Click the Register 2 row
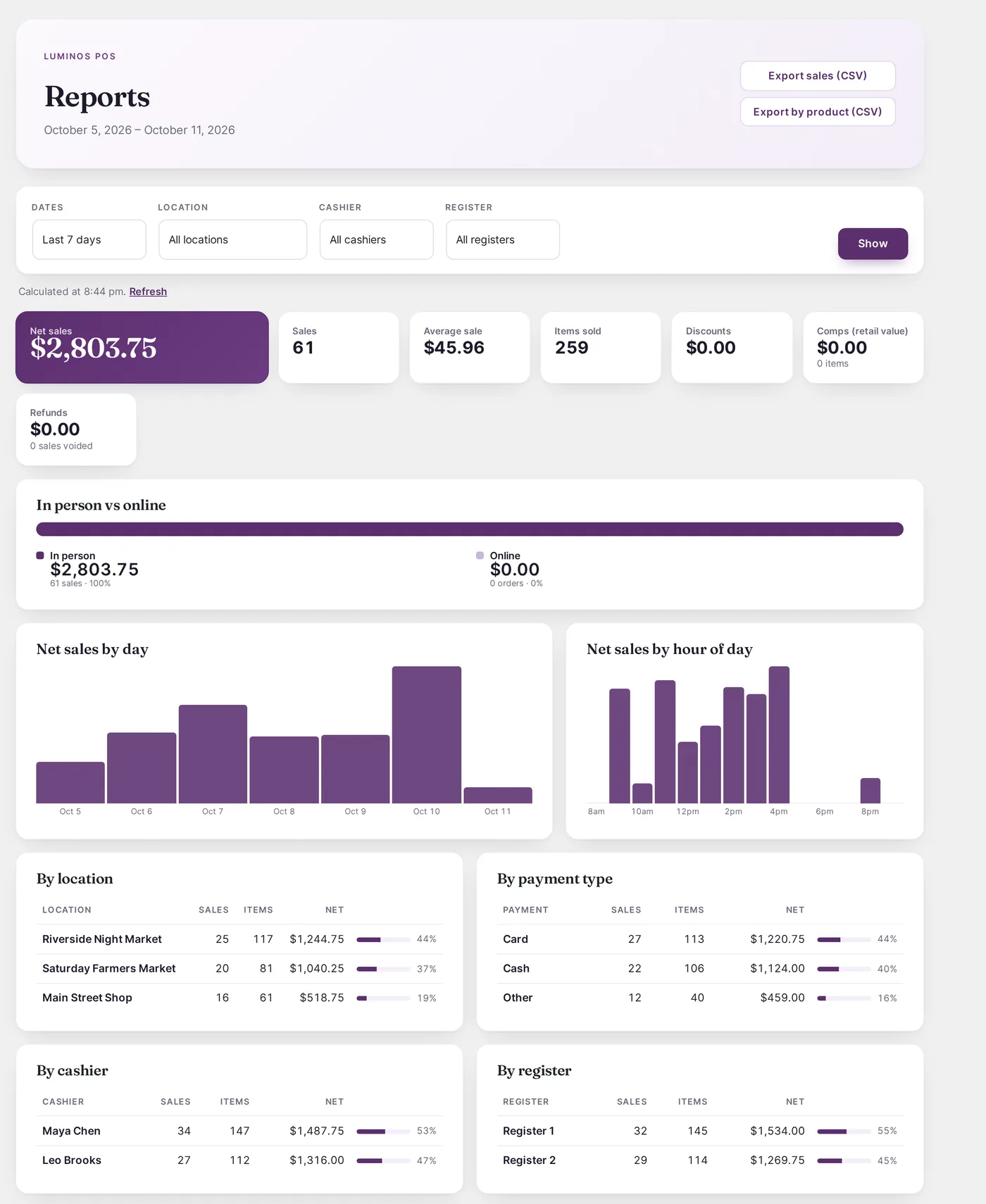Image resolution: width=986 pixels, height=1204 pixels. [x=700, y=1160]
